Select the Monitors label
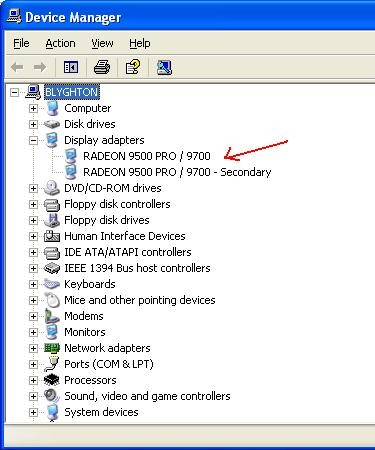375x450 pixels. tap(85, 332)
